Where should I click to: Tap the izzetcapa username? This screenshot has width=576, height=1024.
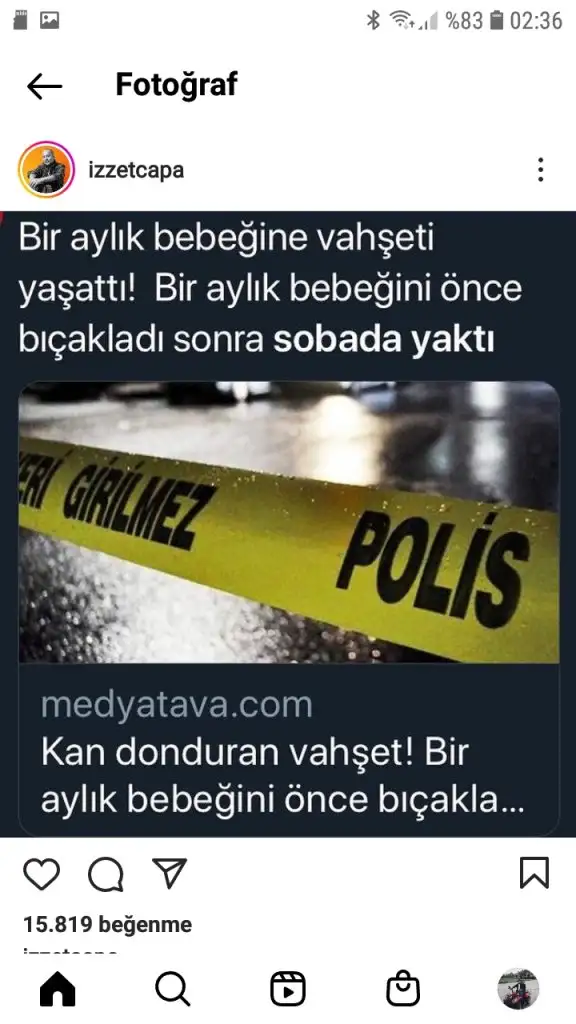click(136, 170)
